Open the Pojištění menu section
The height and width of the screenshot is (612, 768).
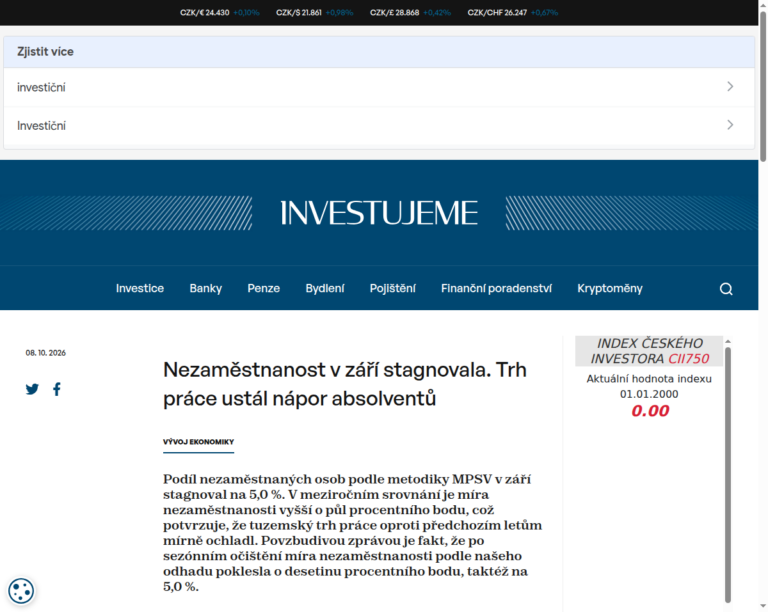tap(392, 288)
